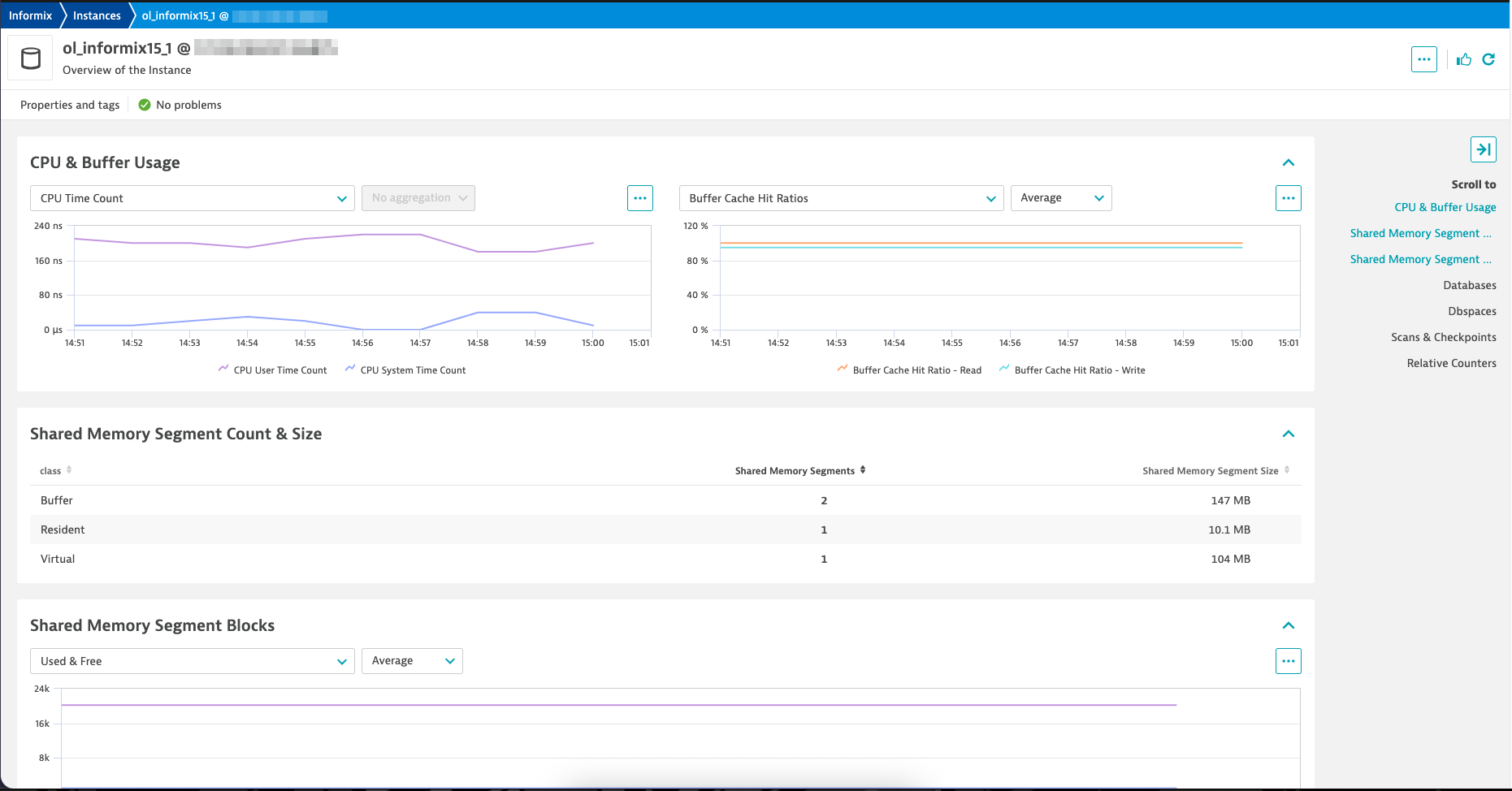Click the Overview of the Instance subtitle

click(127, 70)
